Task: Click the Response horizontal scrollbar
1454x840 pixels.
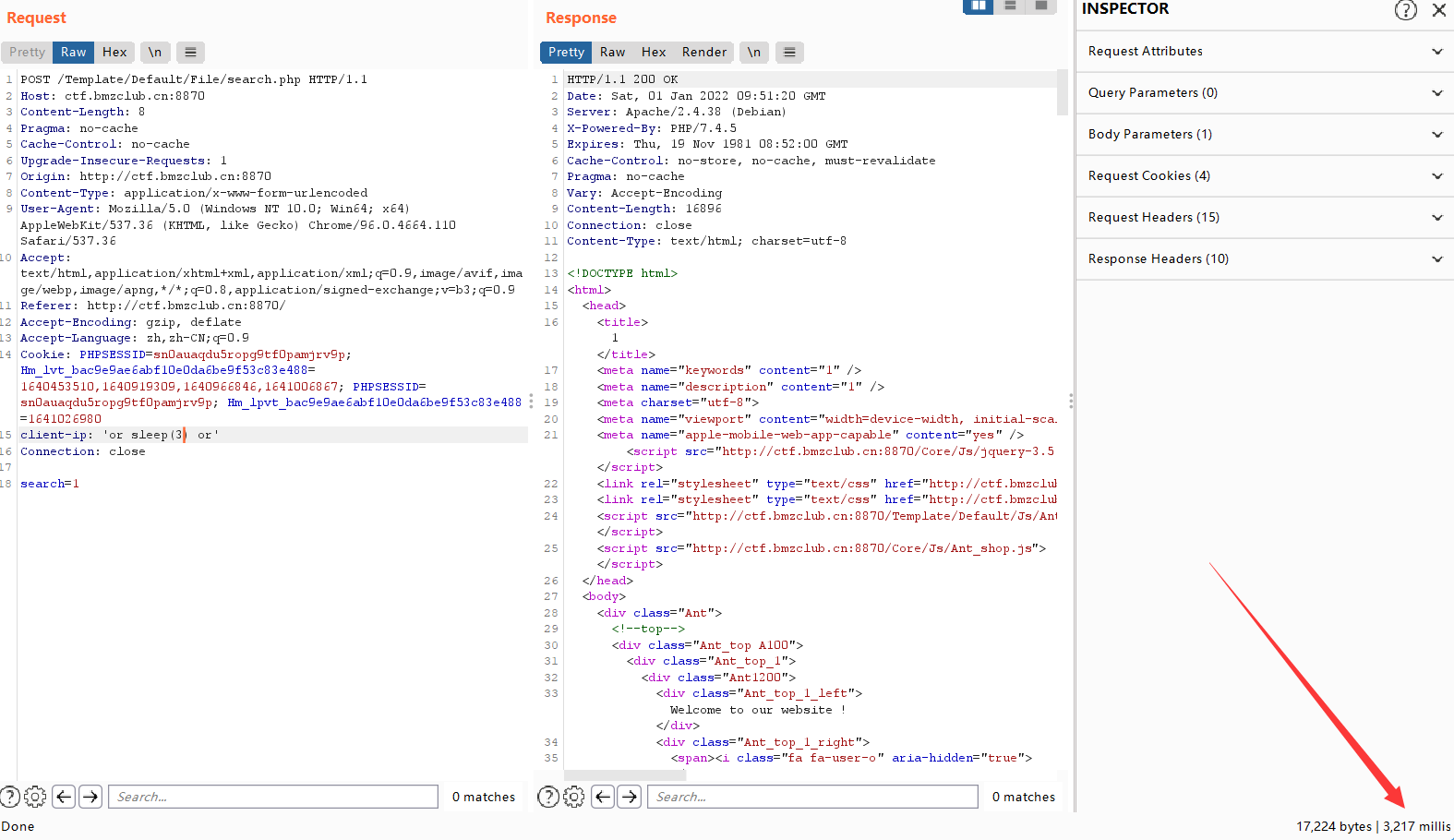Action: (x=625, y=775)
